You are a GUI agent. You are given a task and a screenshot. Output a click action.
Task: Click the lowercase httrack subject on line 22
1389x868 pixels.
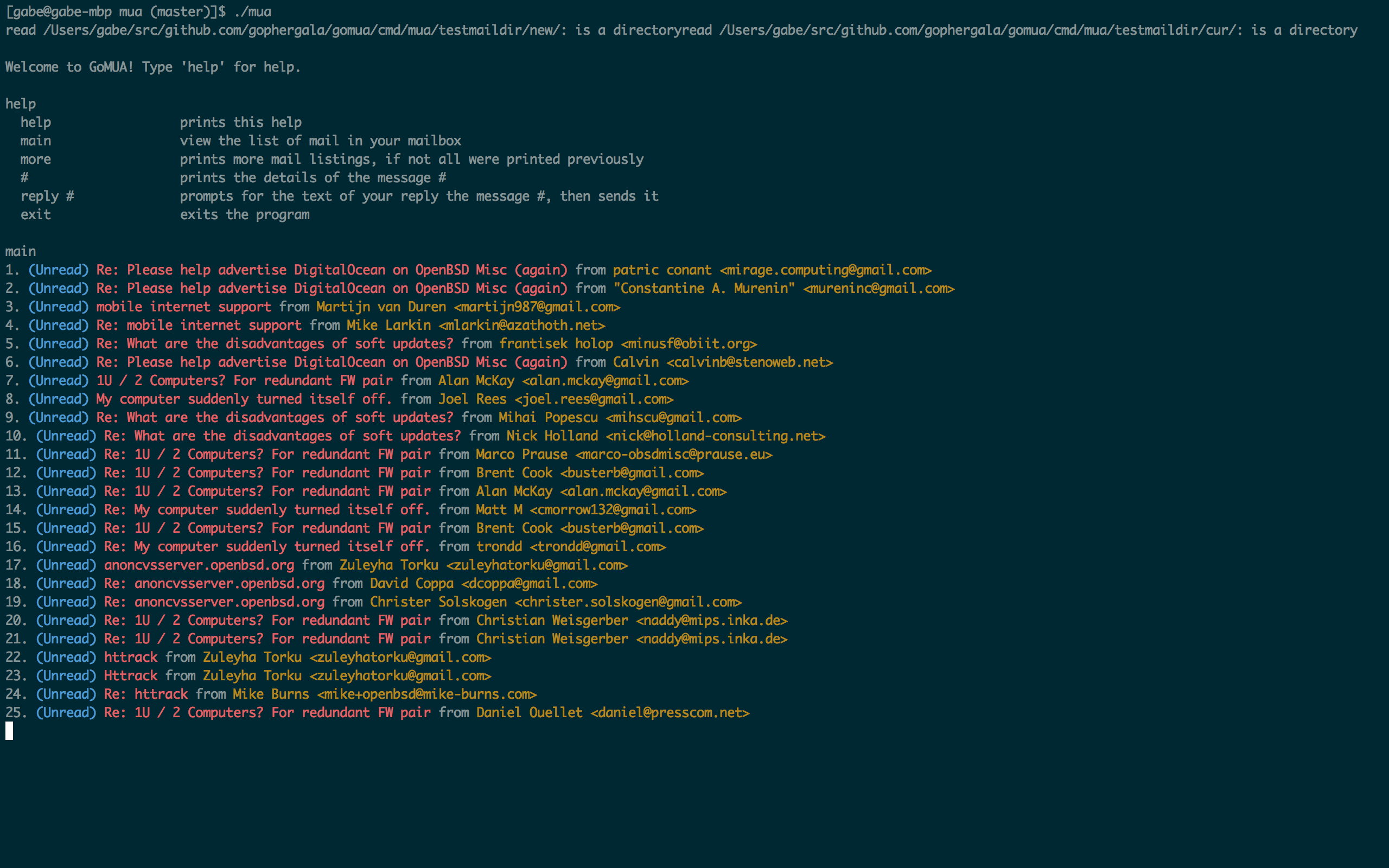click(131, 658)
